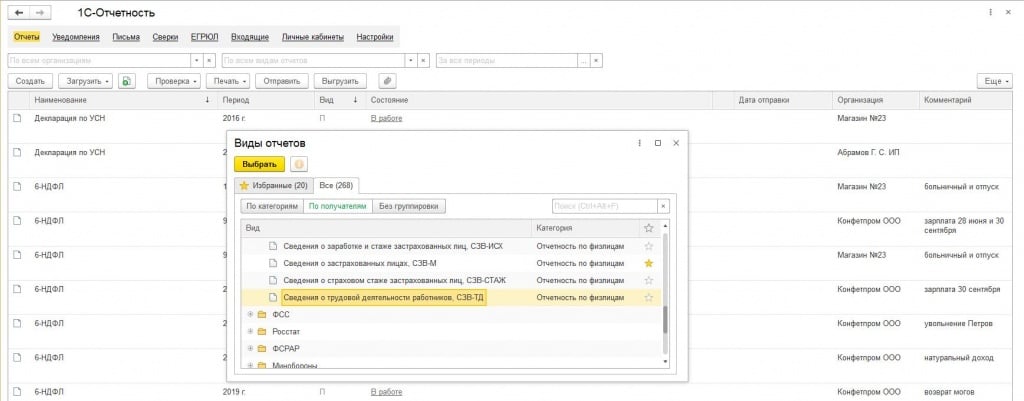Image resolution: width=1024 pixels, height=401 pixels.
Task: Add СЗВ-ТД report to favorites
Action: click(x=648, y=297)
